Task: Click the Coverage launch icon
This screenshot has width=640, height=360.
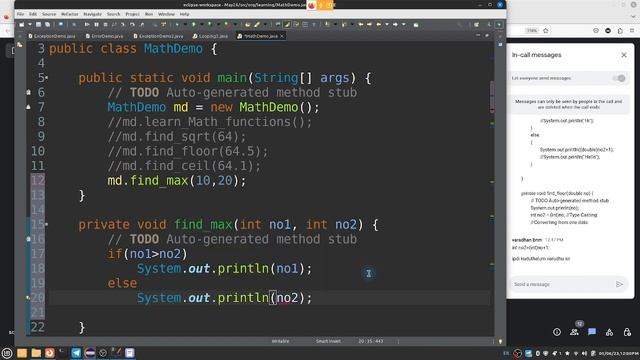Action: pyautogui.click(x=210, y=24)
